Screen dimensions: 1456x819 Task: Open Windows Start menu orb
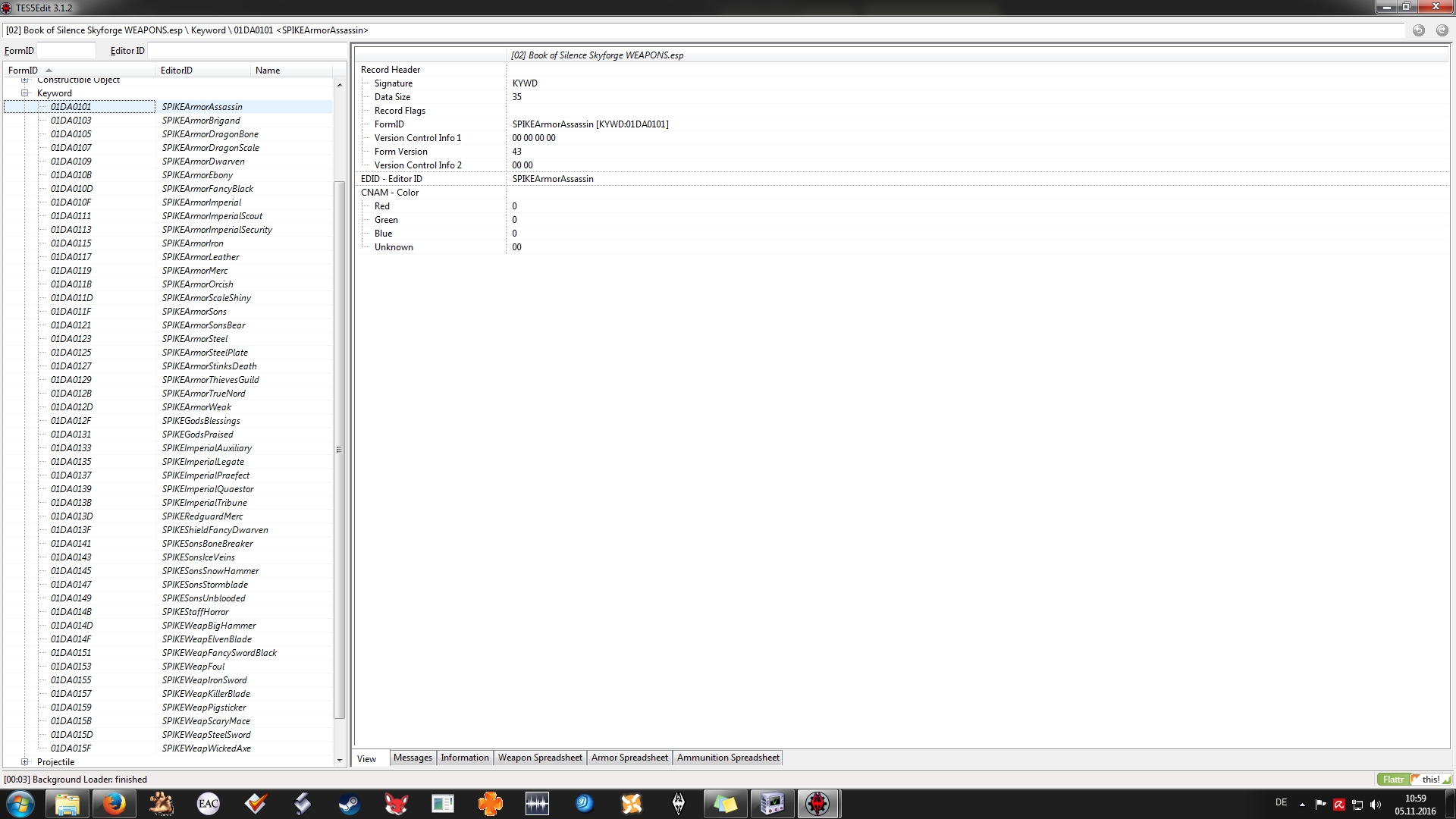pos(20,804)
